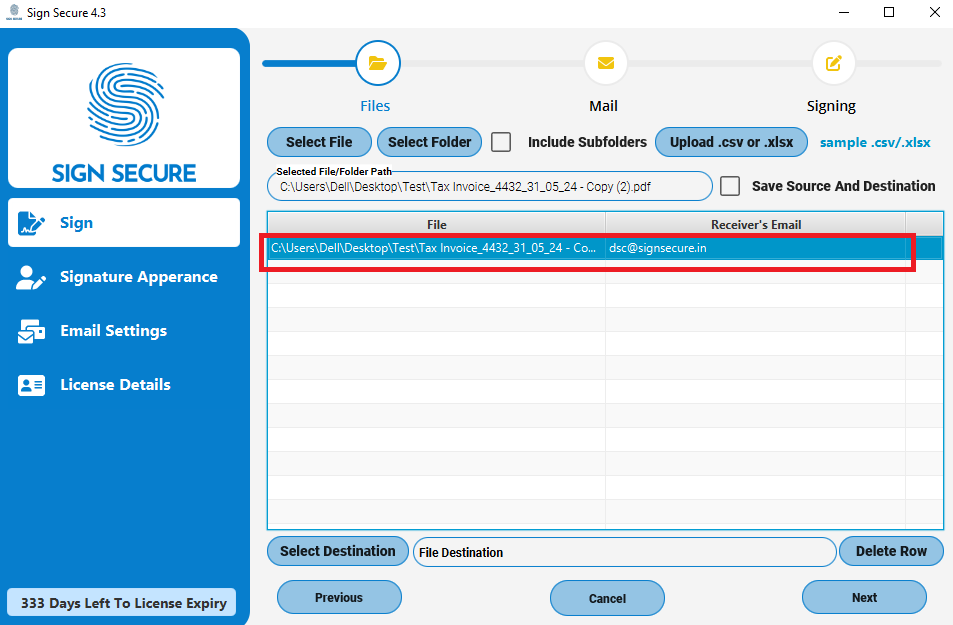
Task: Open the sample .csv/.xlsx link
Action: (875, 142)
